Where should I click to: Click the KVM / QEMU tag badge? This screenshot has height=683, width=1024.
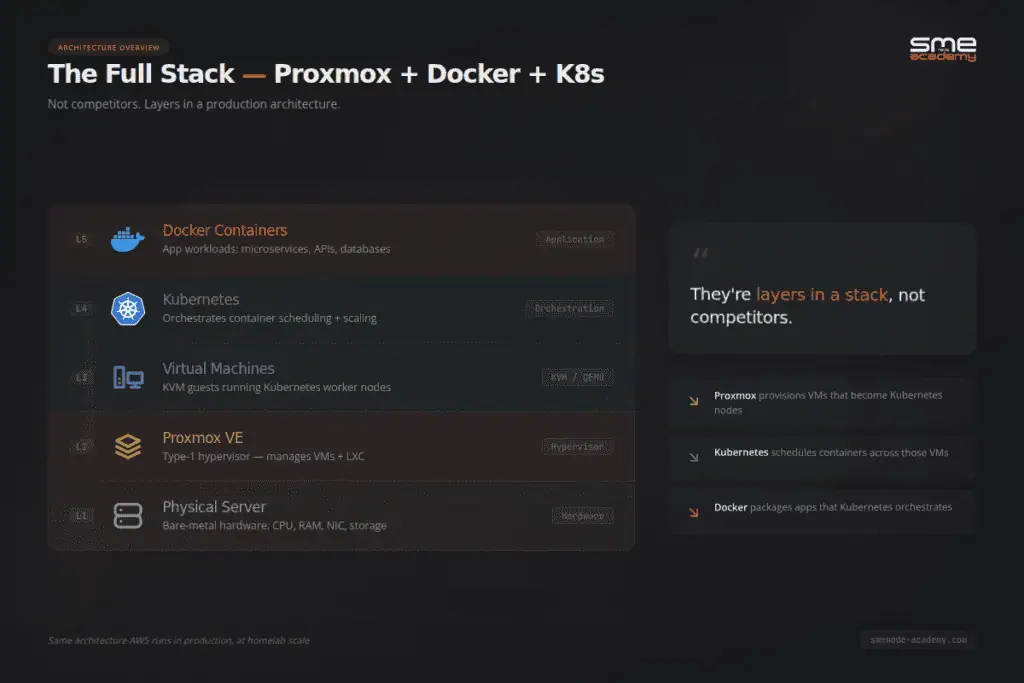pos(577,377)
